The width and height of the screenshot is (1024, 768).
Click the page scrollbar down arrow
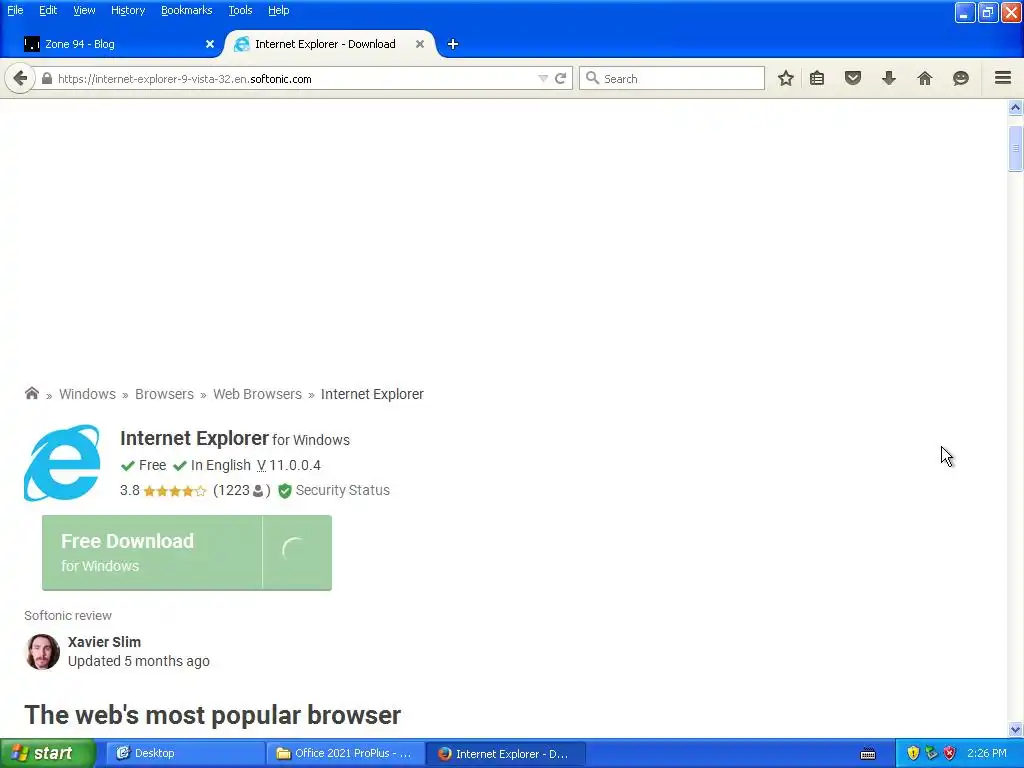click(1015, 729)
